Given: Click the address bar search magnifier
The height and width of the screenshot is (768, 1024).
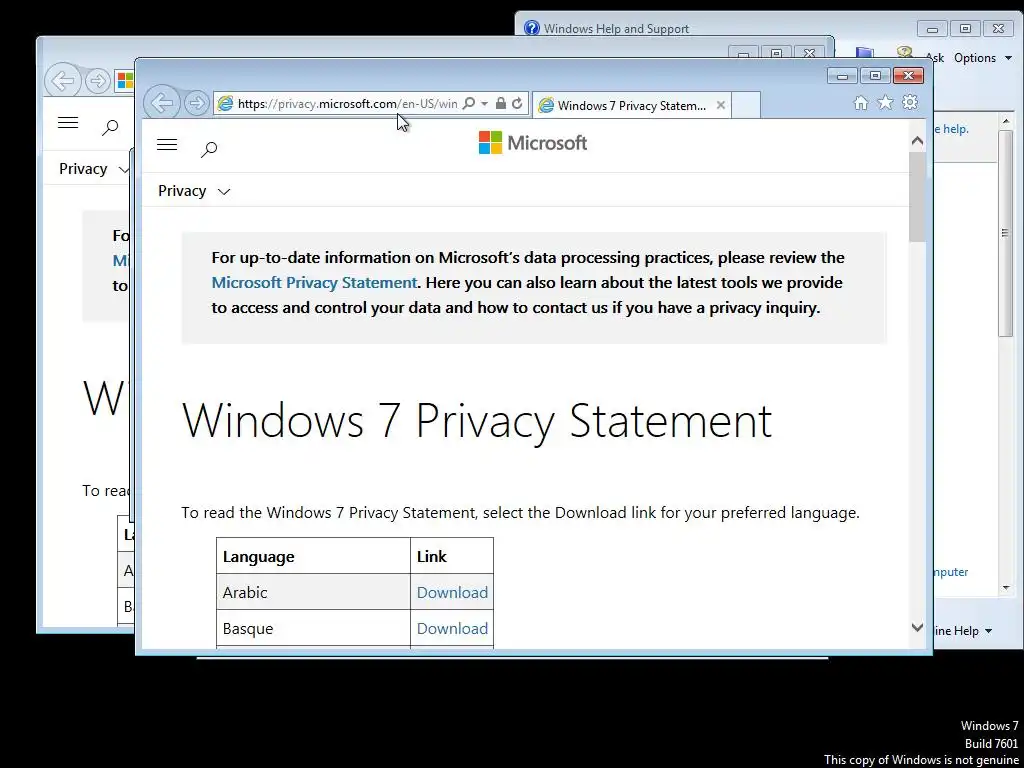Looking at the screenshot, I should 468,103.
